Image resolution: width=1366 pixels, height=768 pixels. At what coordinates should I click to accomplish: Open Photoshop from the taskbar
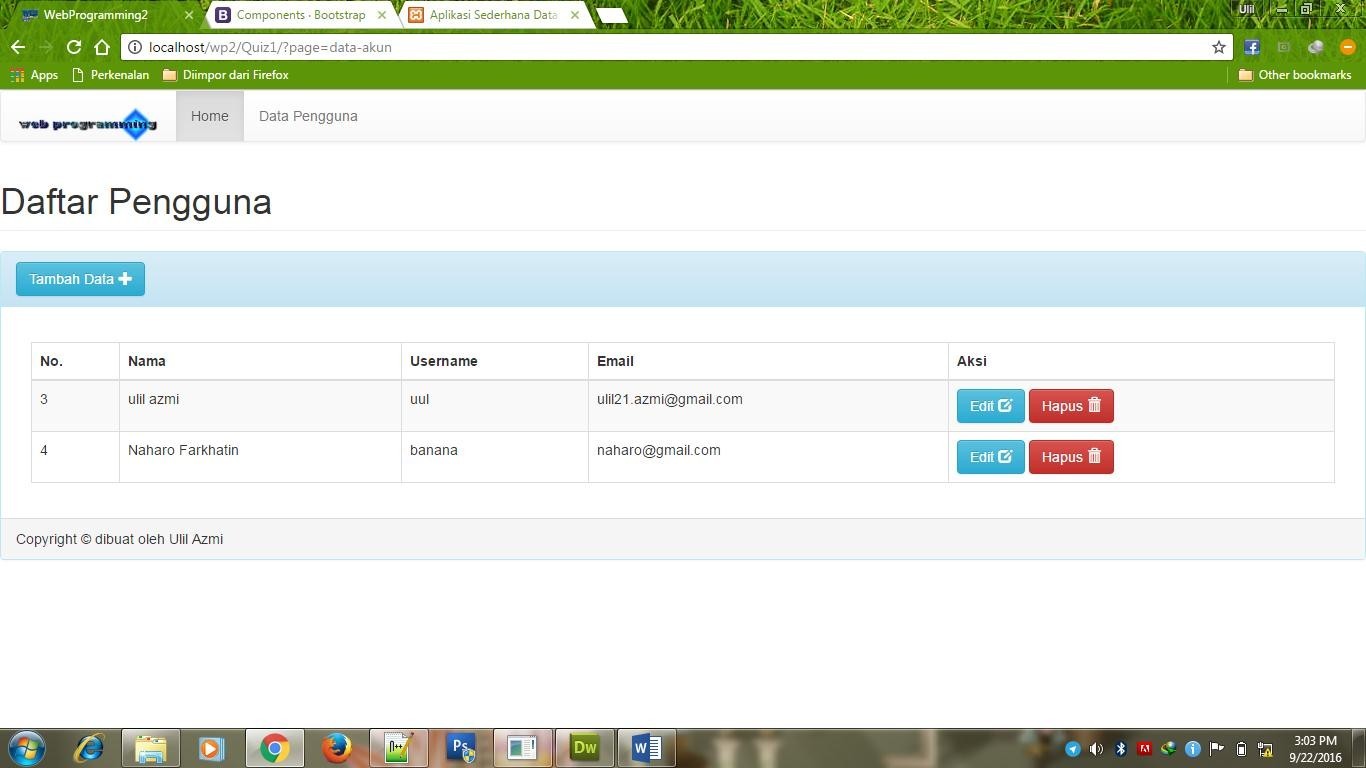click(459, 747)
